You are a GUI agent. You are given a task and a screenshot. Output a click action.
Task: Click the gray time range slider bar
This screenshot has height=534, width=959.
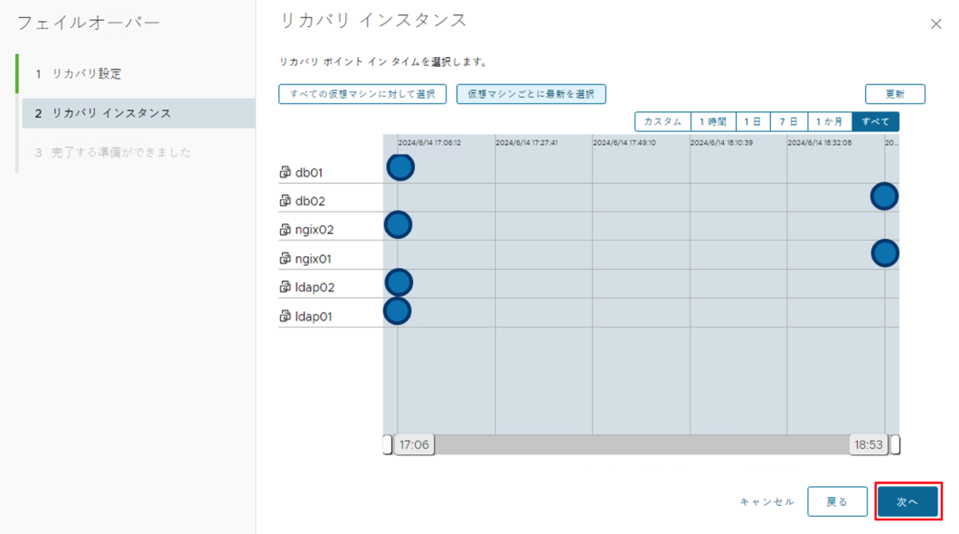point(642,445)
